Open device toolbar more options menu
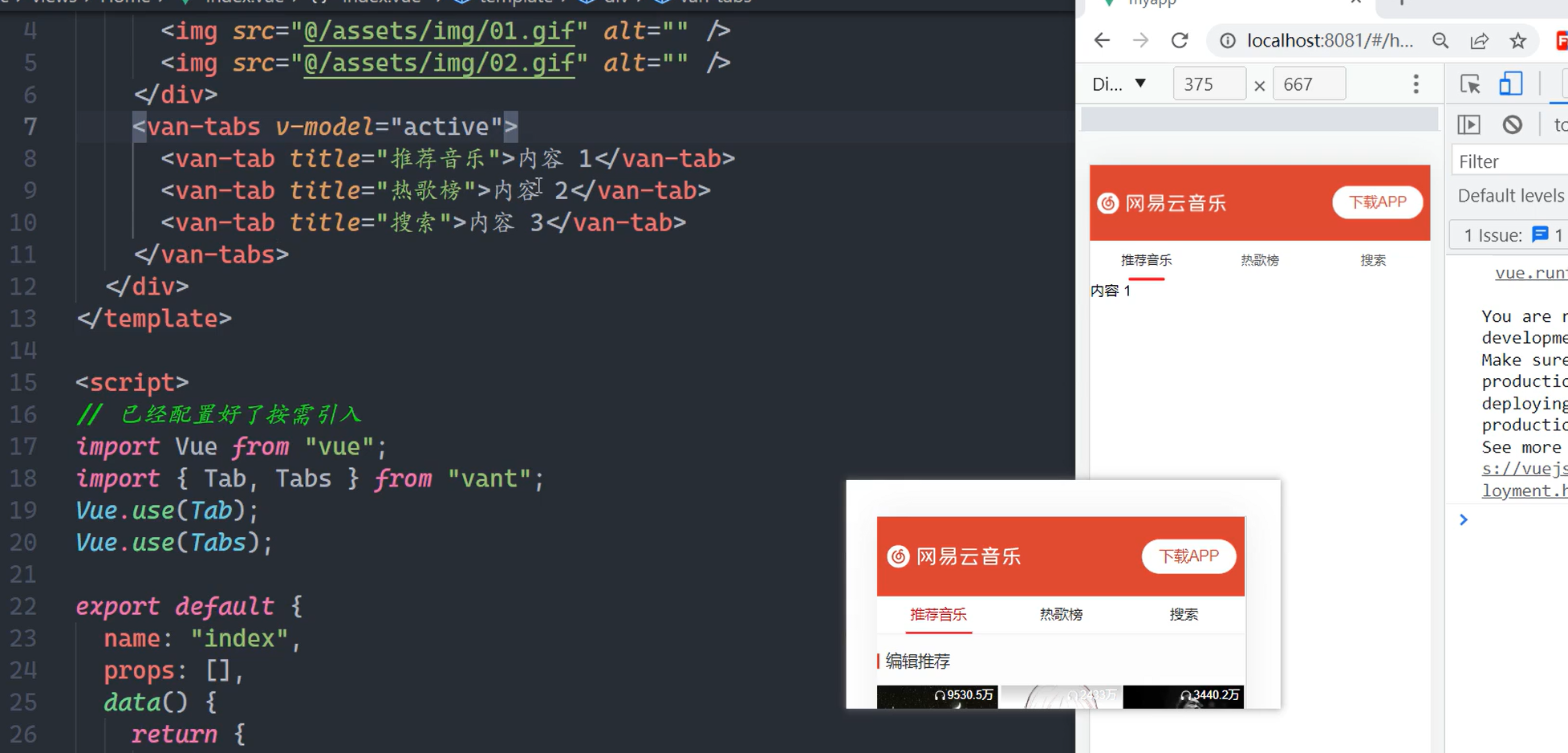The image size is (1568, 753). 1416,84
